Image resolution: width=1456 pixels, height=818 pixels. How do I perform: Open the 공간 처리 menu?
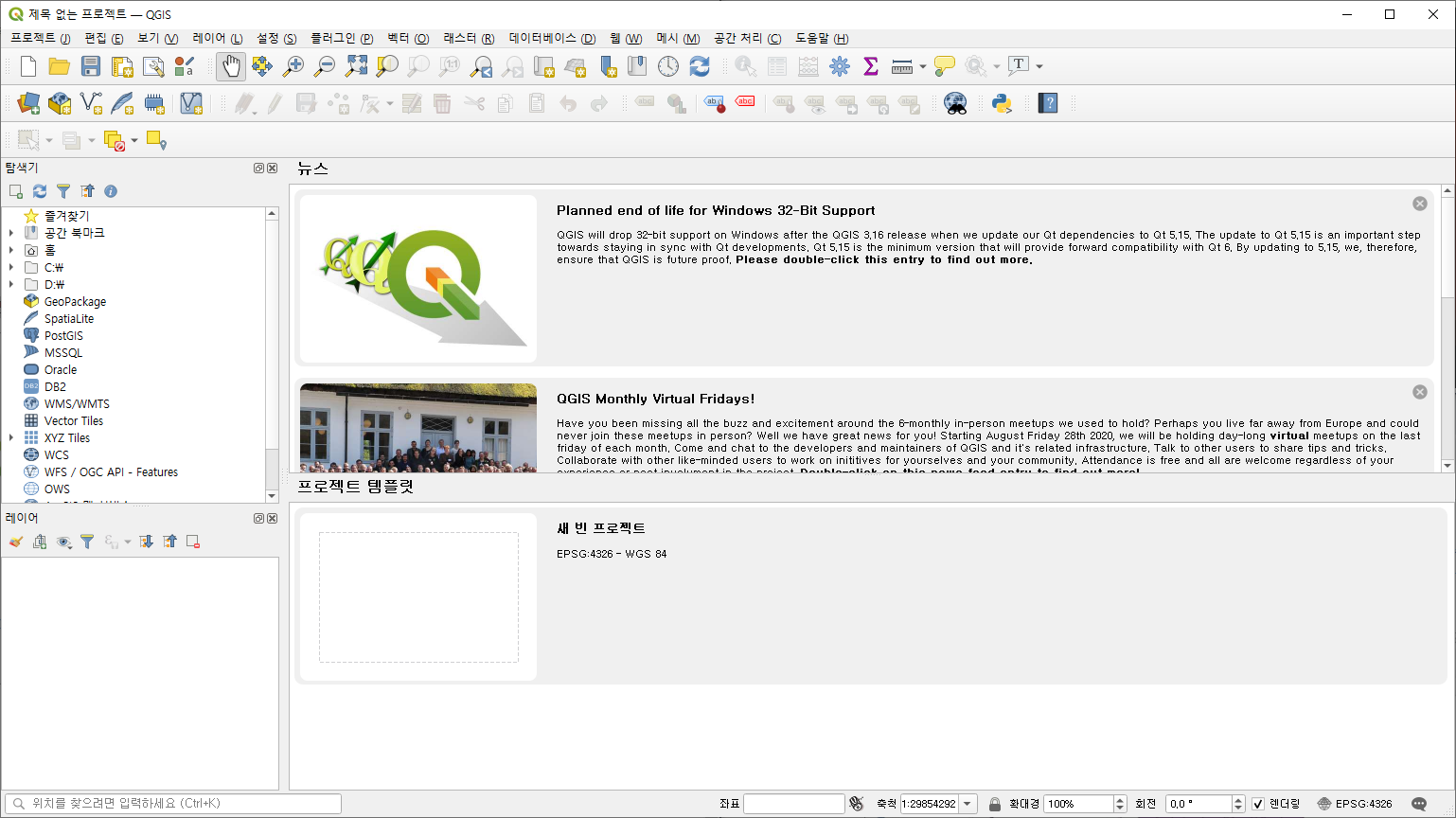[x=747, y=38]
